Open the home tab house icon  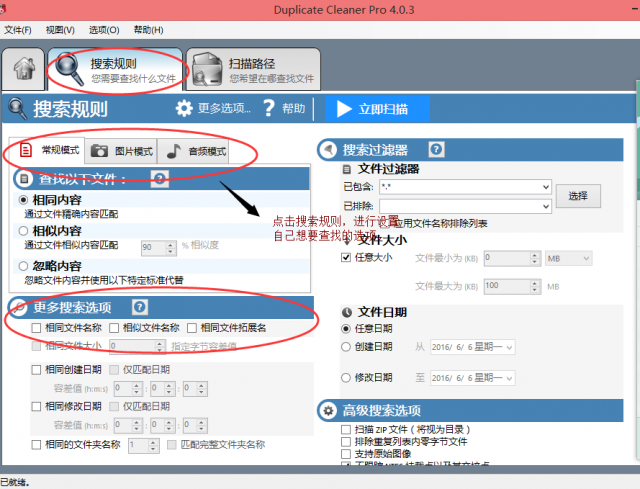(24, 68)
